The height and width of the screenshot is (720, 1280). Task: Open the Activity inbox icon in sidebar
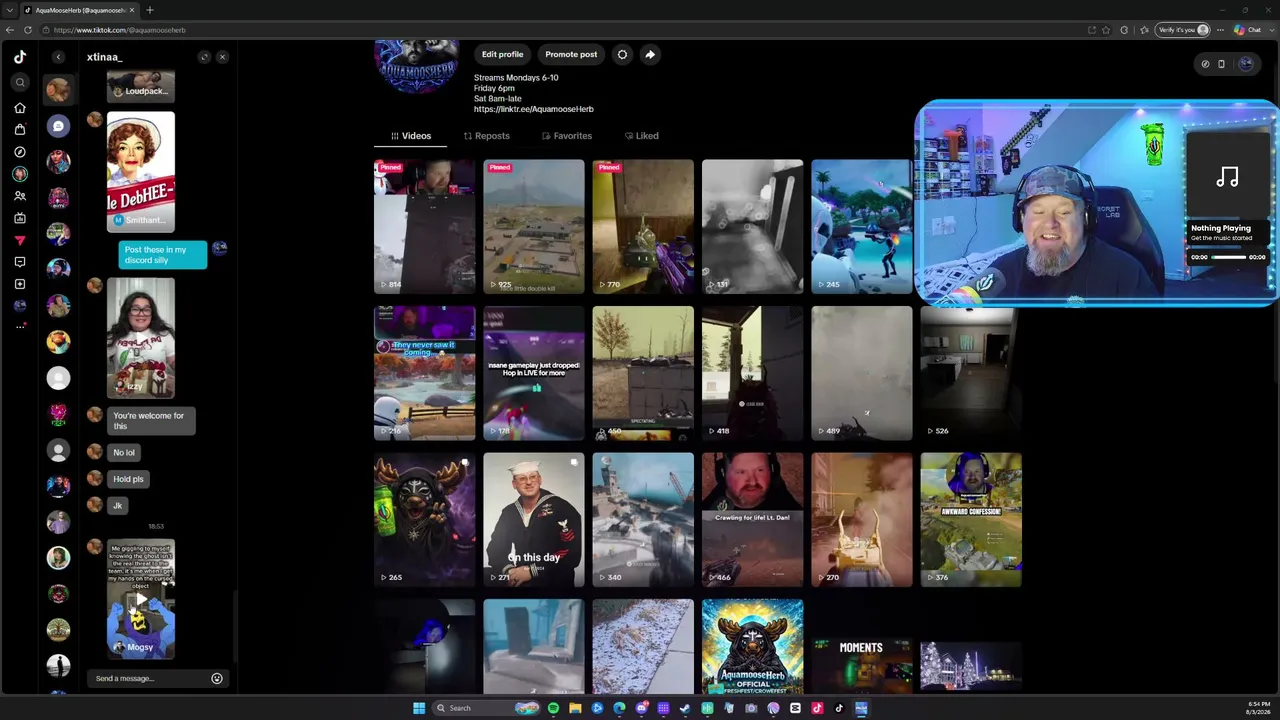20,262
